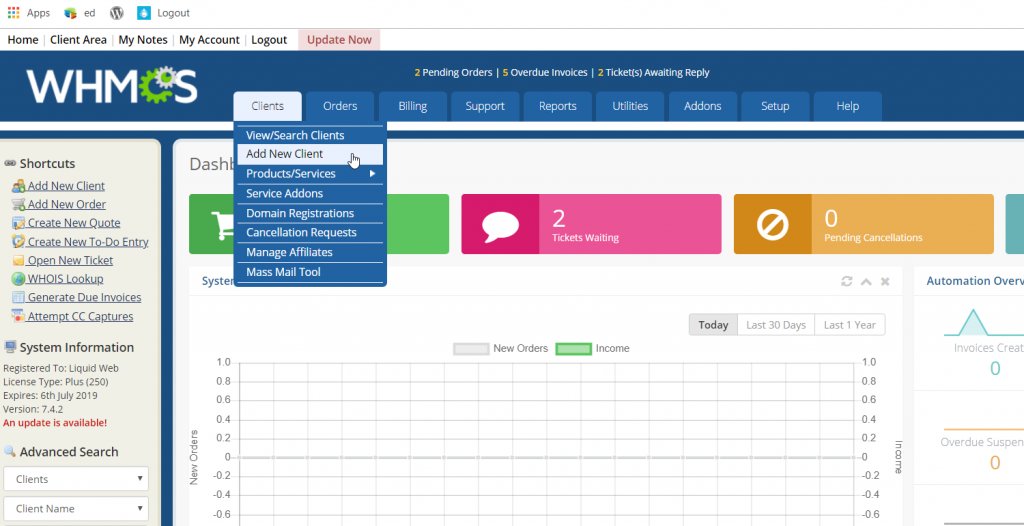This screenshot has width=1024, height=526.
Task: Open the Clients menu tab
Action: pos(267,106)
